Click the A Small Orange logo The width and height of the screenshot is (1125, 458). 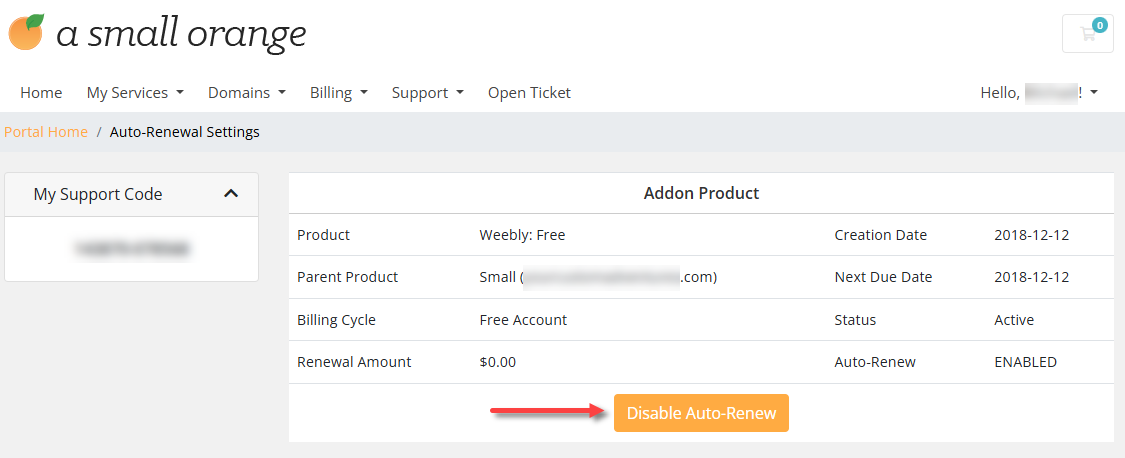(157, 34)
